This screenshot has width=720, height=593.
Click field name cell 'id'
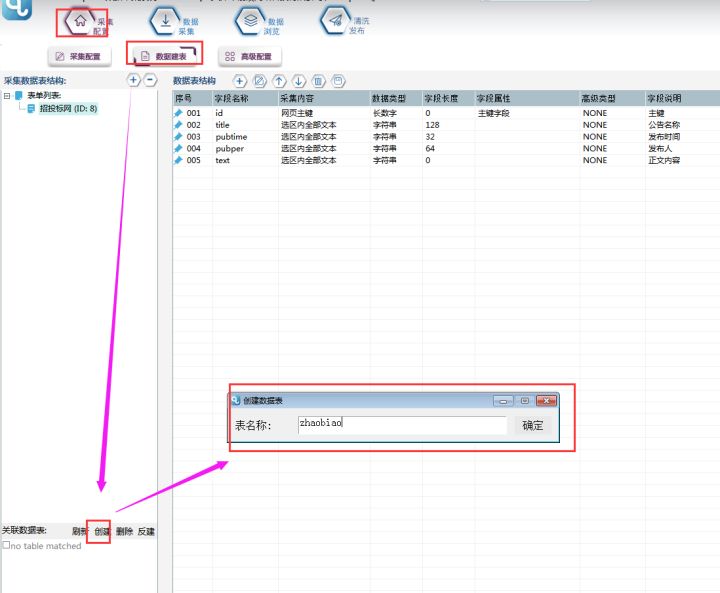tap(219, 113)
